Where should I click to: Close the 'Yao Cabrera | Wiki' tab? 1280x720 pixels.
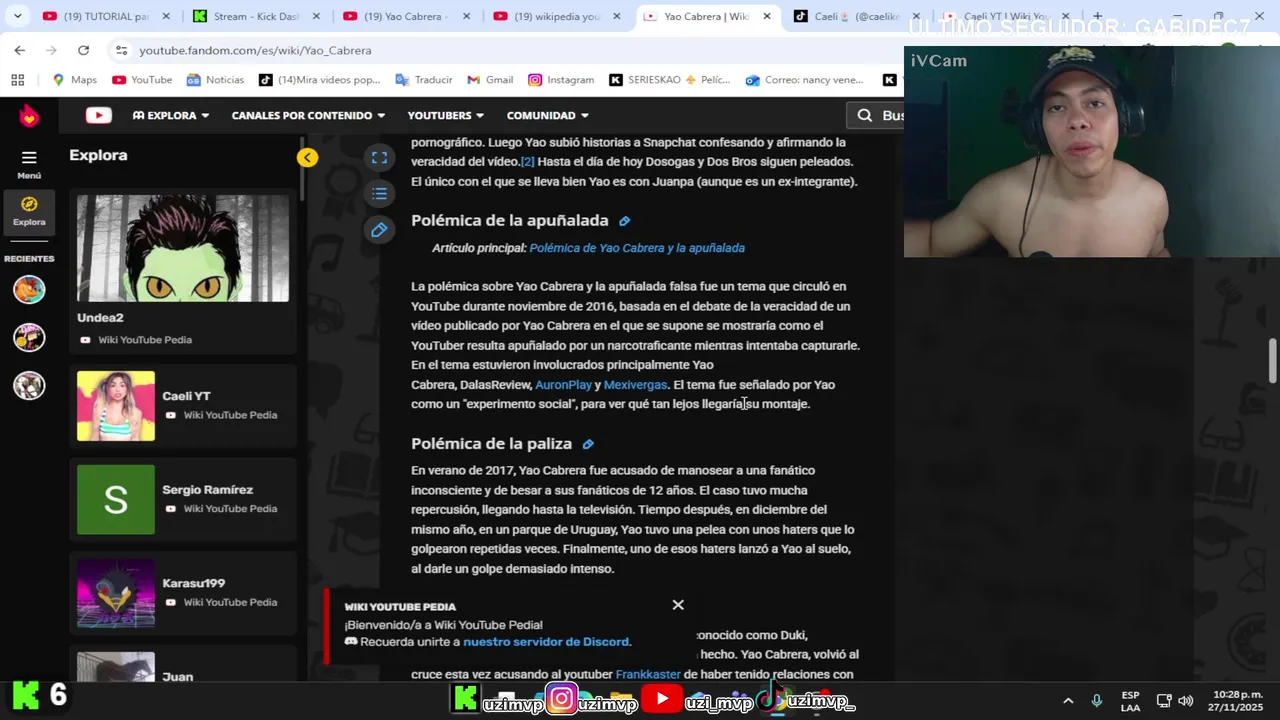coord(767,16)
